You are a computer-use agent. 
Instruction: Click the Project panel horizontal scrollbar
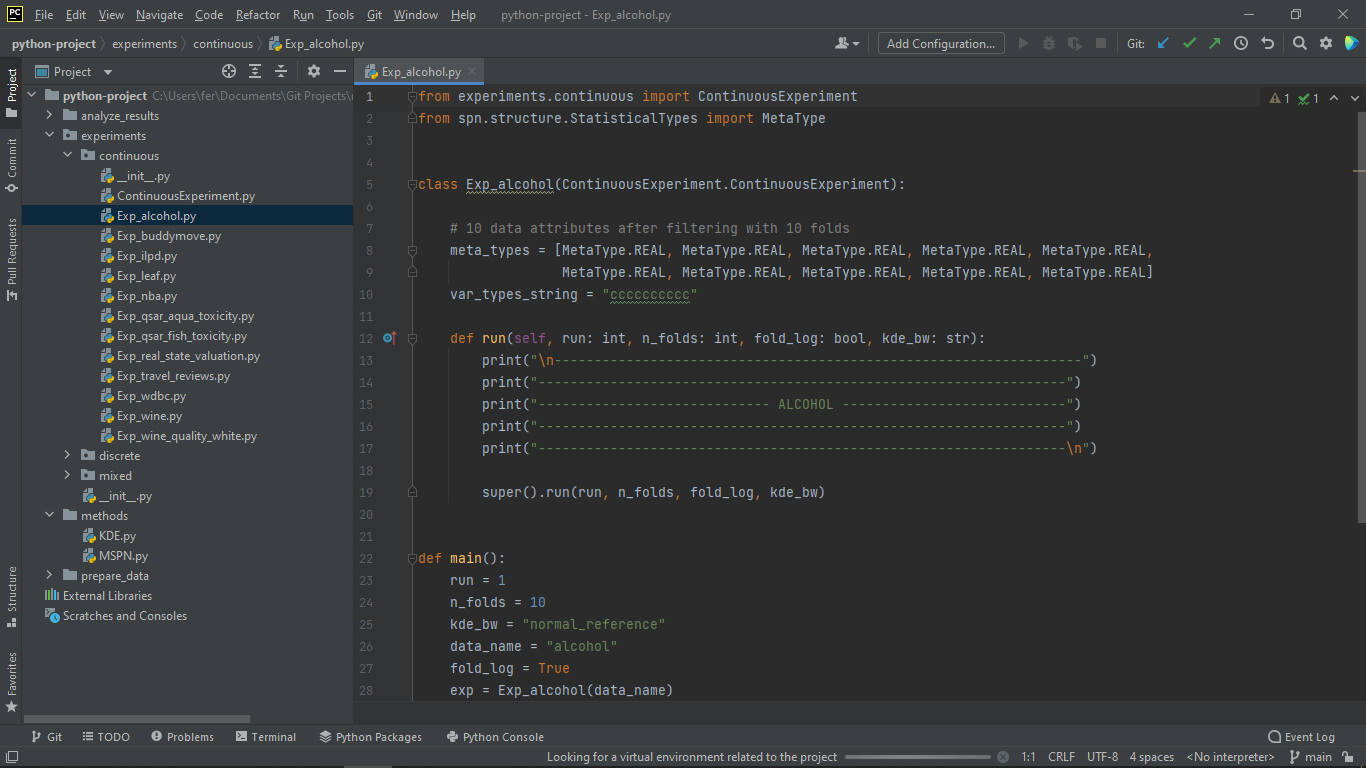point(137,719)
